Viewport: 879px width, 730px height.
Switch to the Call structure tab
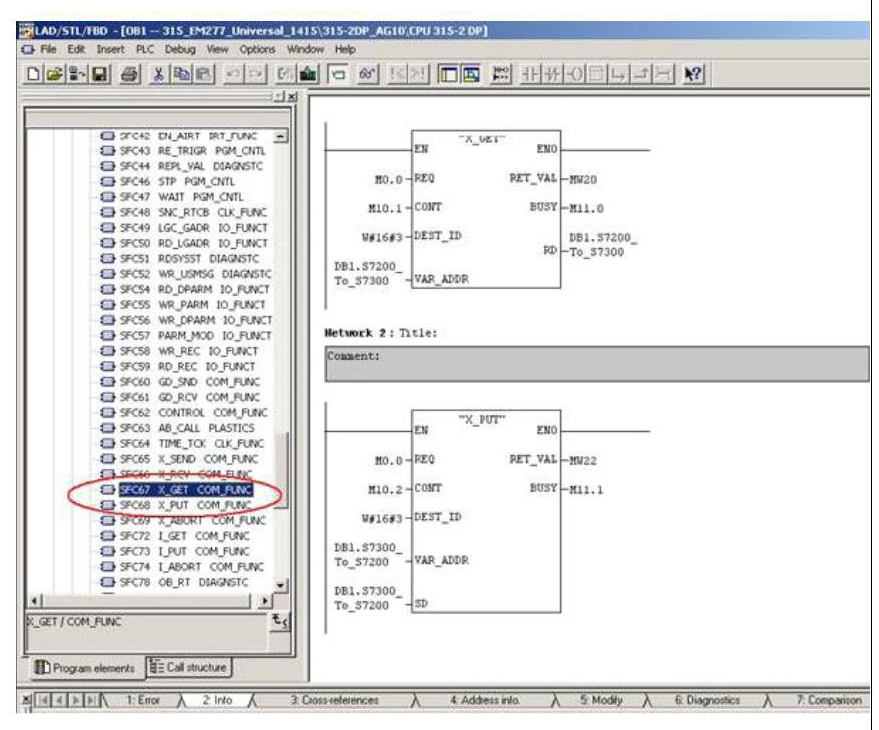[x=188, y=667]
